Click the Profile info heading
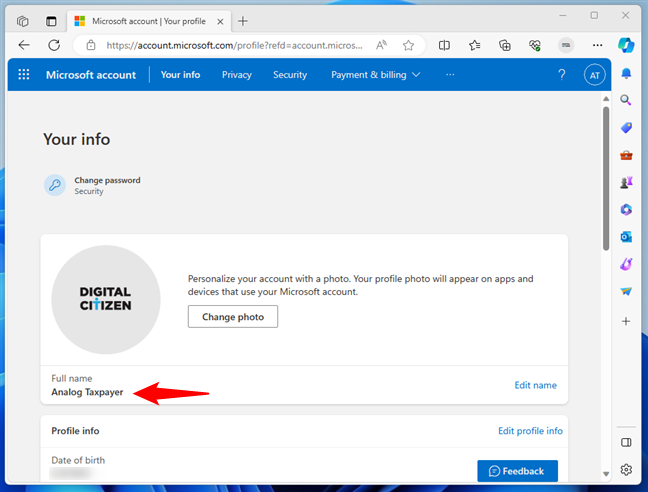648x492 pixels. pyautogui.click(x=75, y=431)
